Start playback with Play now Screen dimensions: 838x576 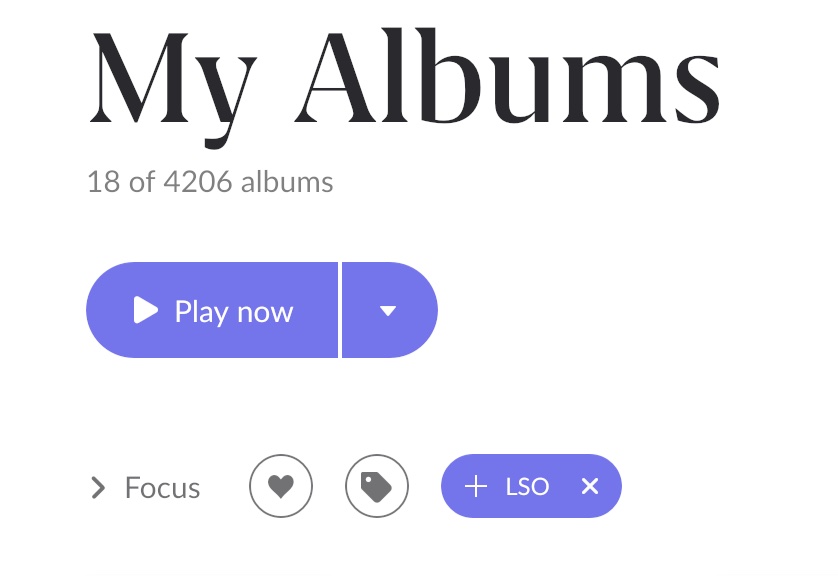click(x=212, y=310)
